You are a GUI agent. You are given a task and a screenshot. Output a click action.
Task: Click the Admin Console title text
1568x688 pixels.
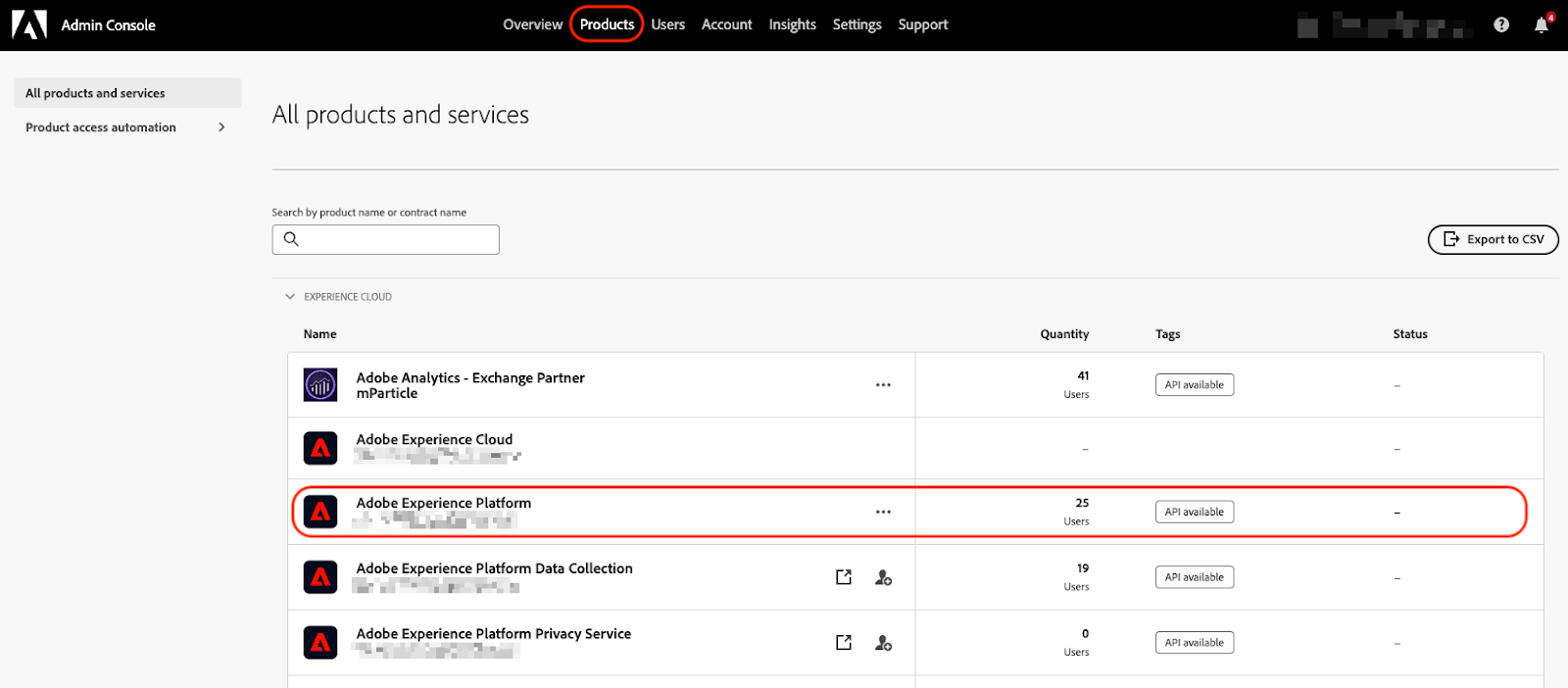tap(109, 25)
